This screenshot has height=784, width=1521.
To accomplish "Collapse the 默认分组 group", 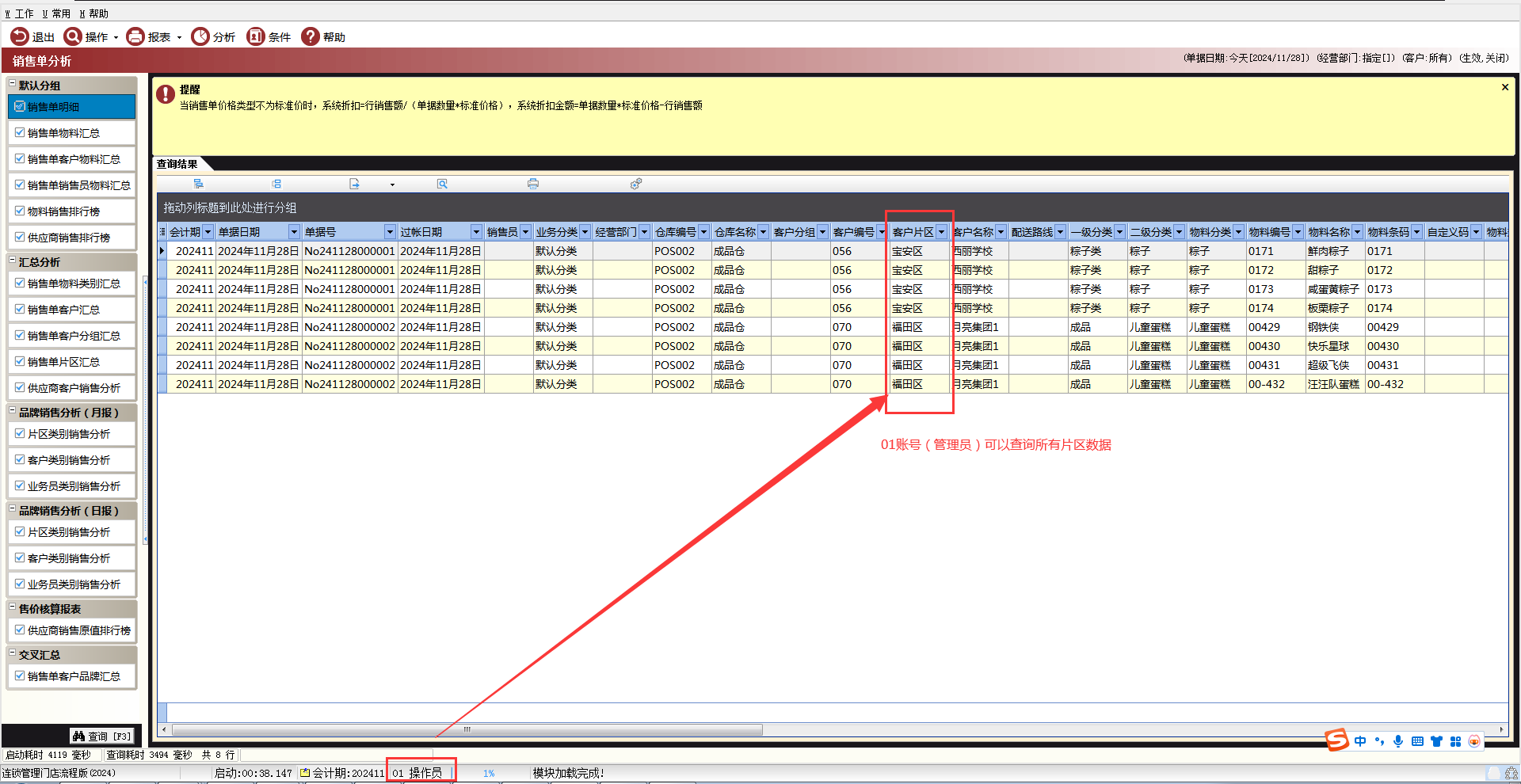I will (12, 83).
